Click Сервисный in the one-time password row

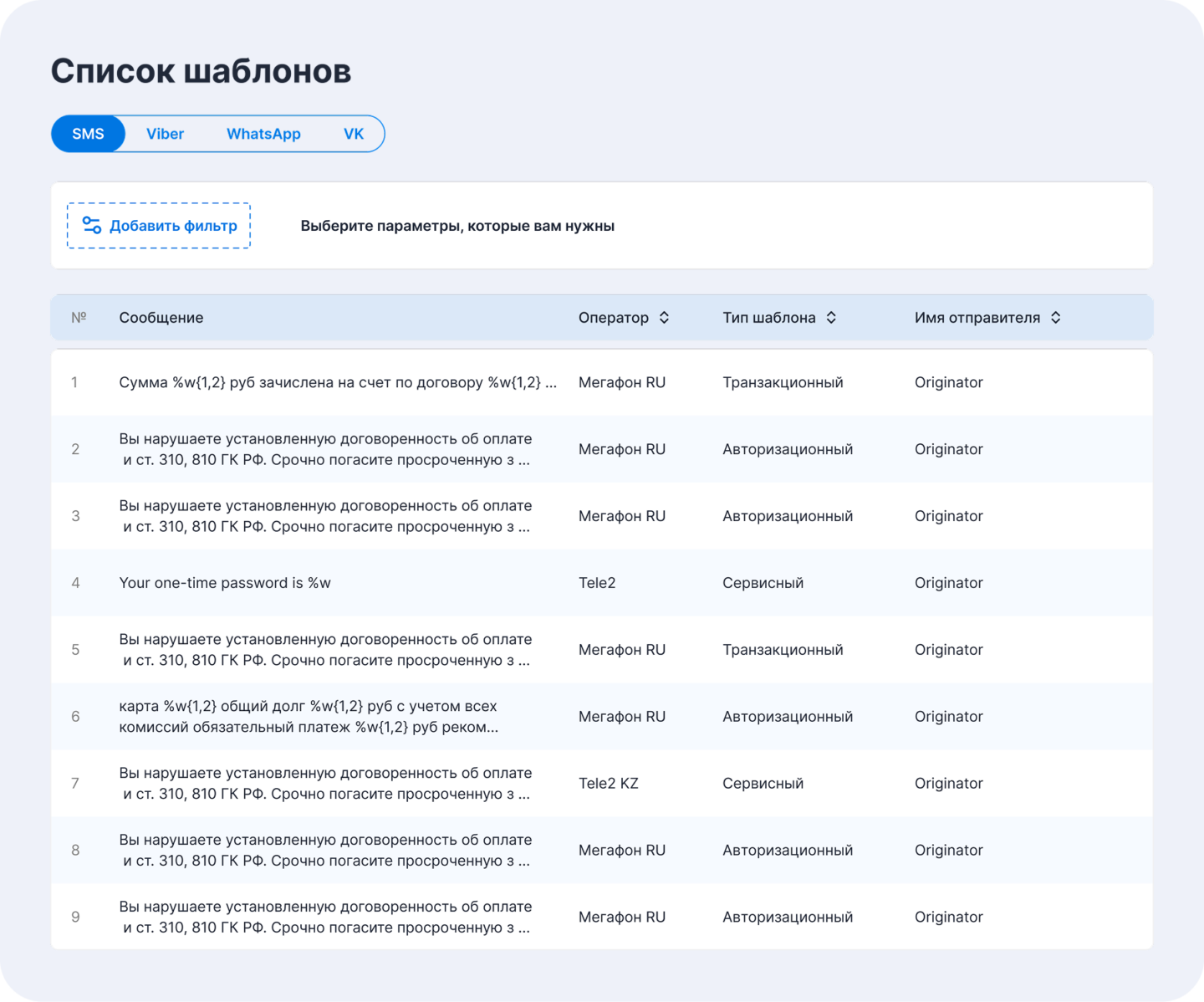[x=763, y=583]
